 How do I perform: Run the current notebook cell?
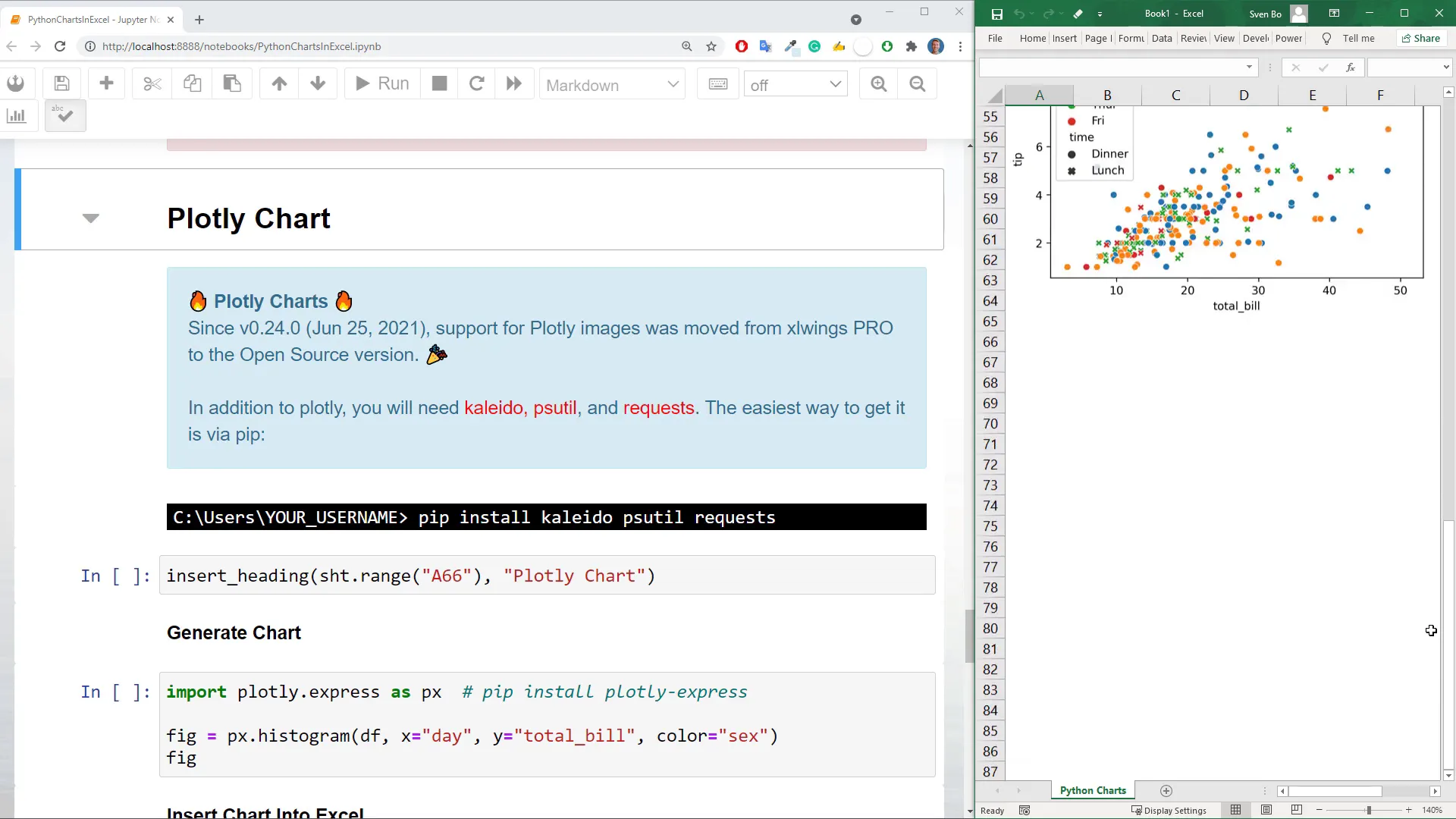381,83
